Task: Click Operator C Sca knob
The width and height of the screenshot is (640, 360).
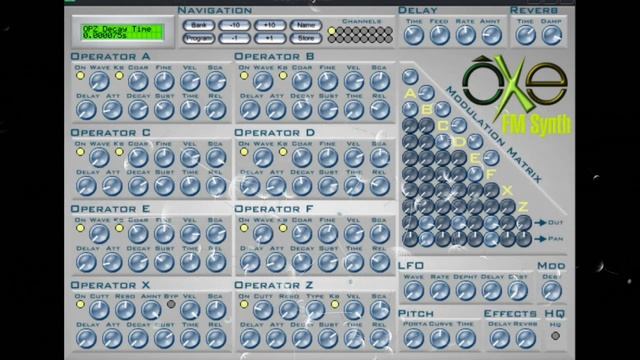Action: [x=216, y=158]
